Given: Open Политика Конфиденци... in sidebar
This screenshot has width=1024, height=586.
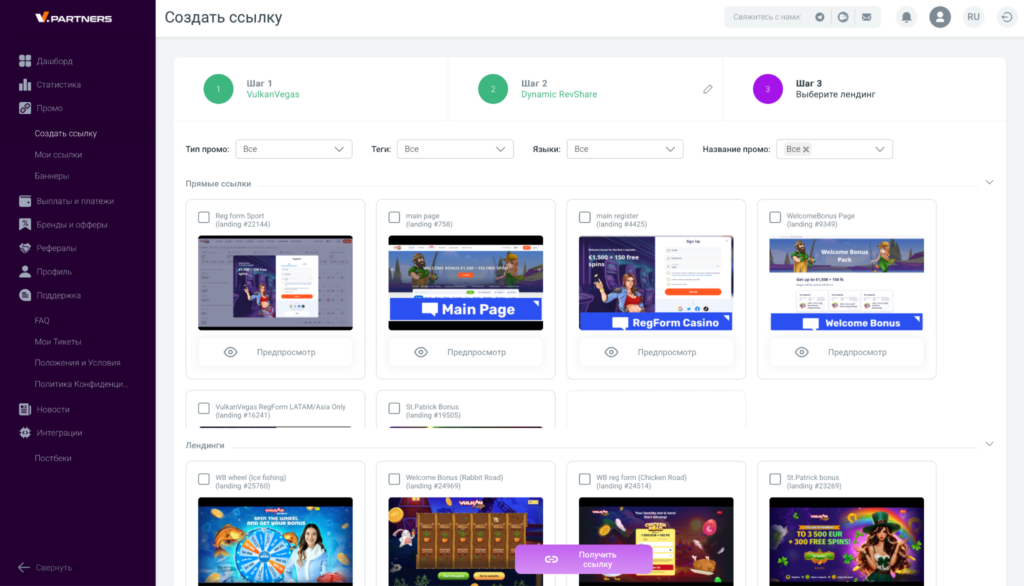Looking at the screenshot, I should [81, 384].
